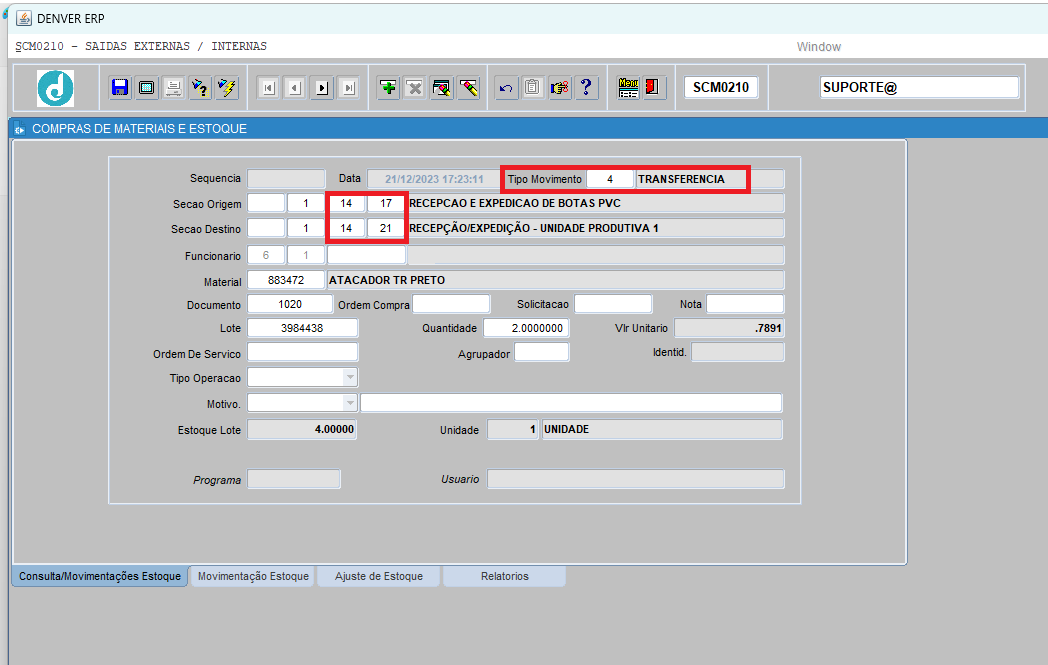The height and width of the screenshot is (665, 1048).
Task: Go to the next record
Action: (x=322, y=88)
